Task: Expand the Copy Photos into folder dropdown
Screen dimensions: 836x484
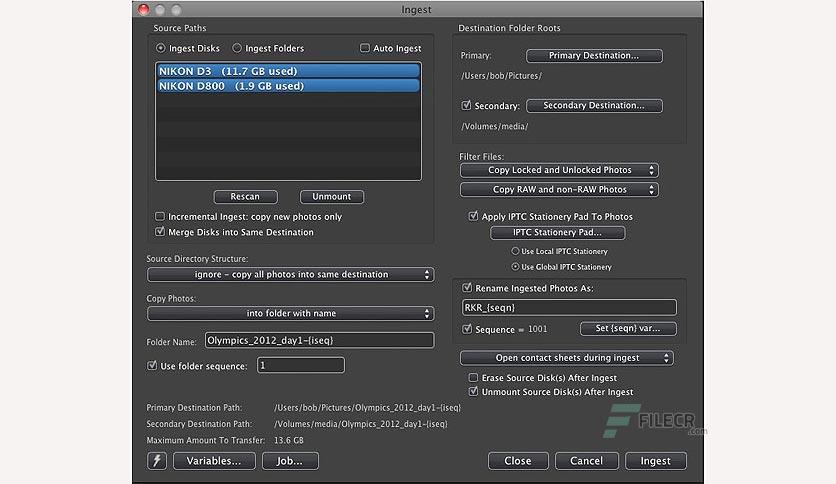Action: [x=291, y=313]
